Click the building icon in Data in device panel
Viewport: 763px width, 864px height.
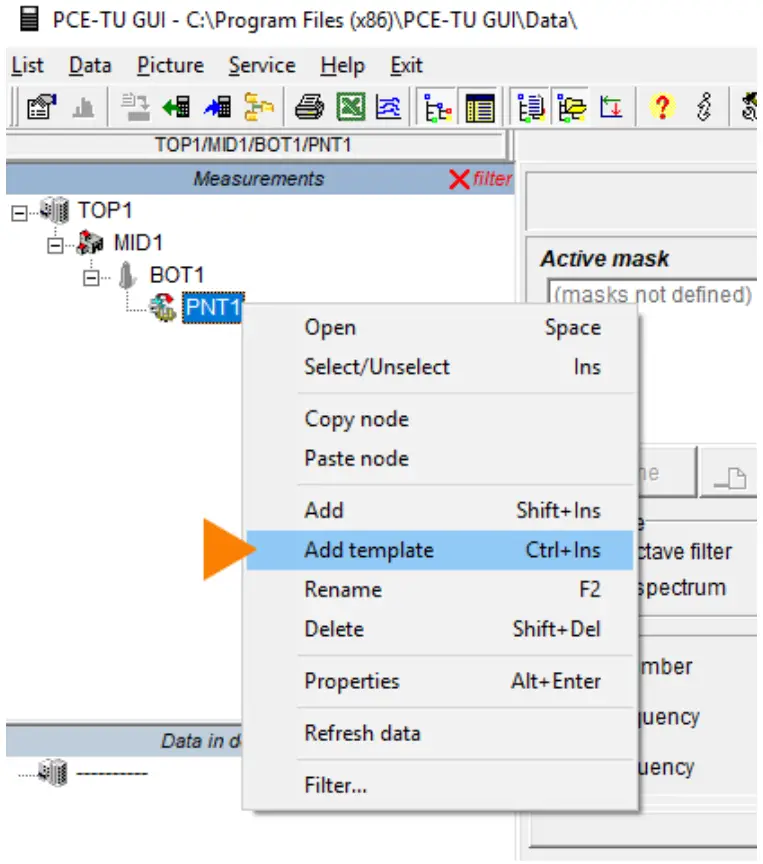pyautogui.click(x=53, y=773)
